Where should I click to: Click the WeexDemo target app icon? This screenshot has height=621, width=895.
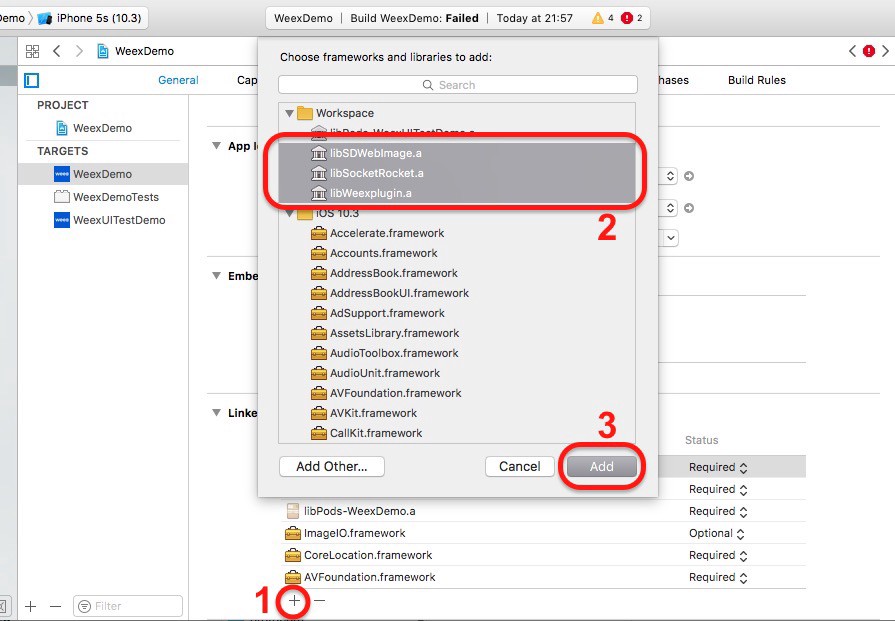click(x=62, y=174)
